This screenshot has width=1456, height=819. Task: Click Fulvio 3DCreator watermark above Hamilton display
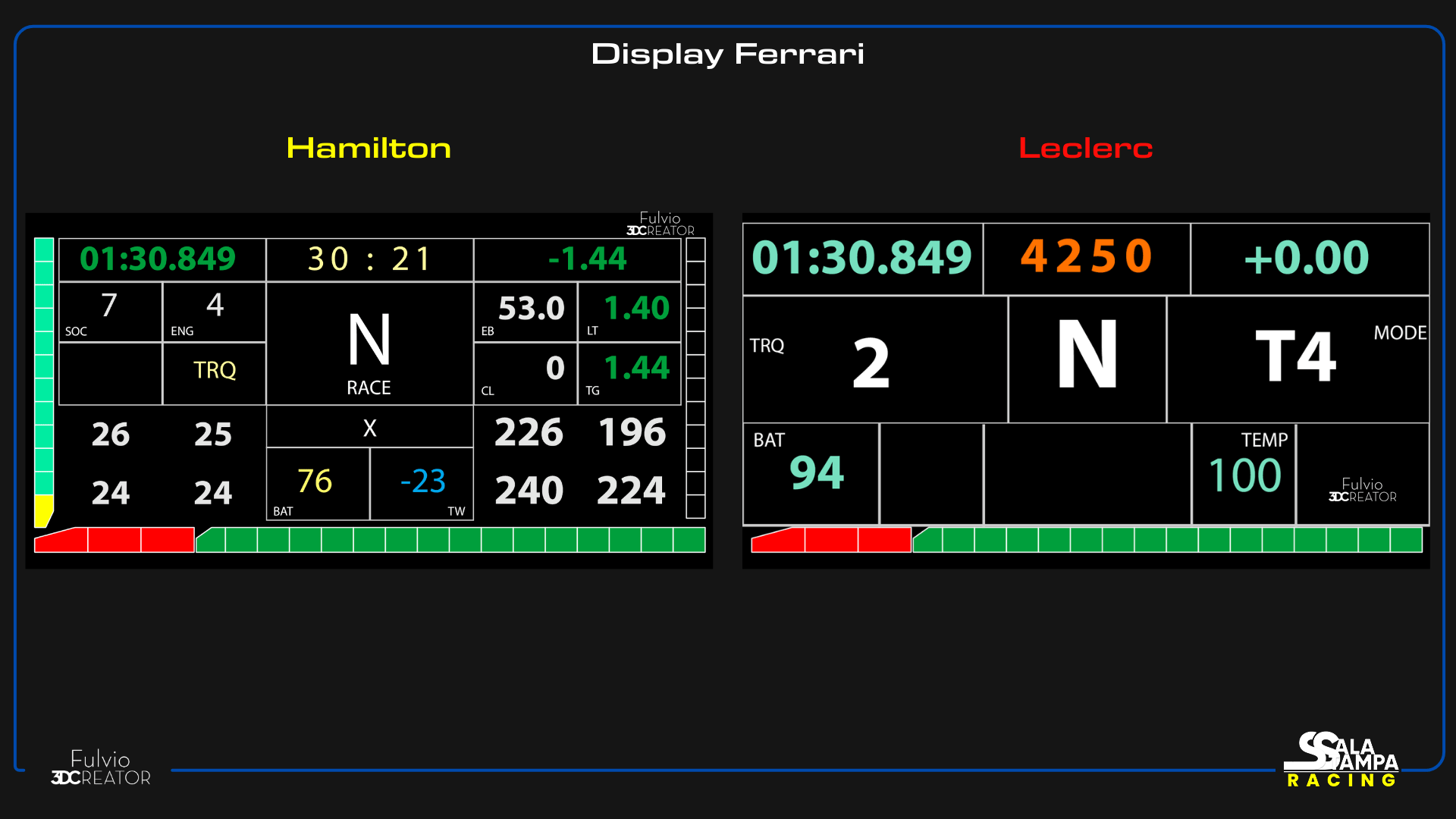(661, 224)
